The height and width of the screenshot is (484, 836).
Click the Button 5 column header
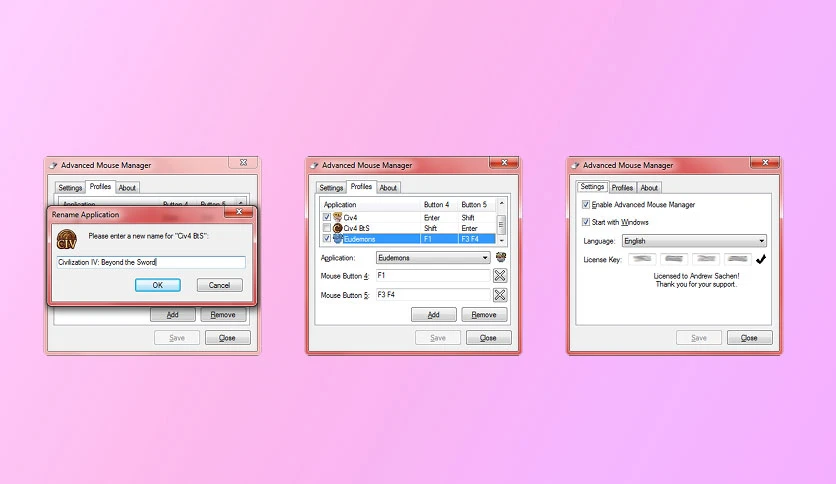pyautogui.click(x=477, y=205)
